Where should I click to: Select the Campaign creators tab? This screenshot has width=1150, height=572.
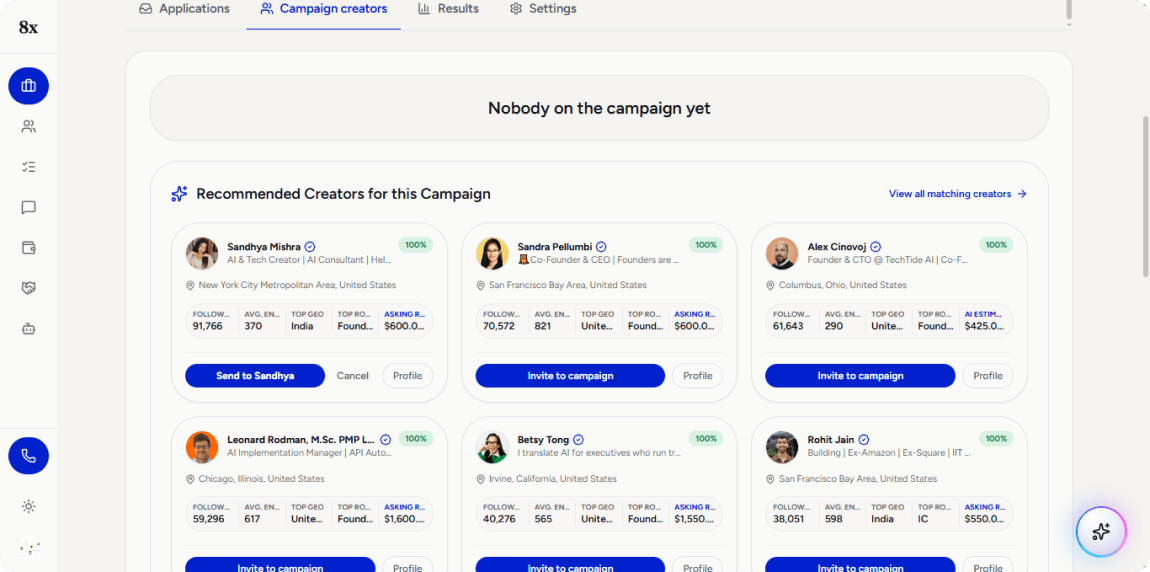click(323, 9)
